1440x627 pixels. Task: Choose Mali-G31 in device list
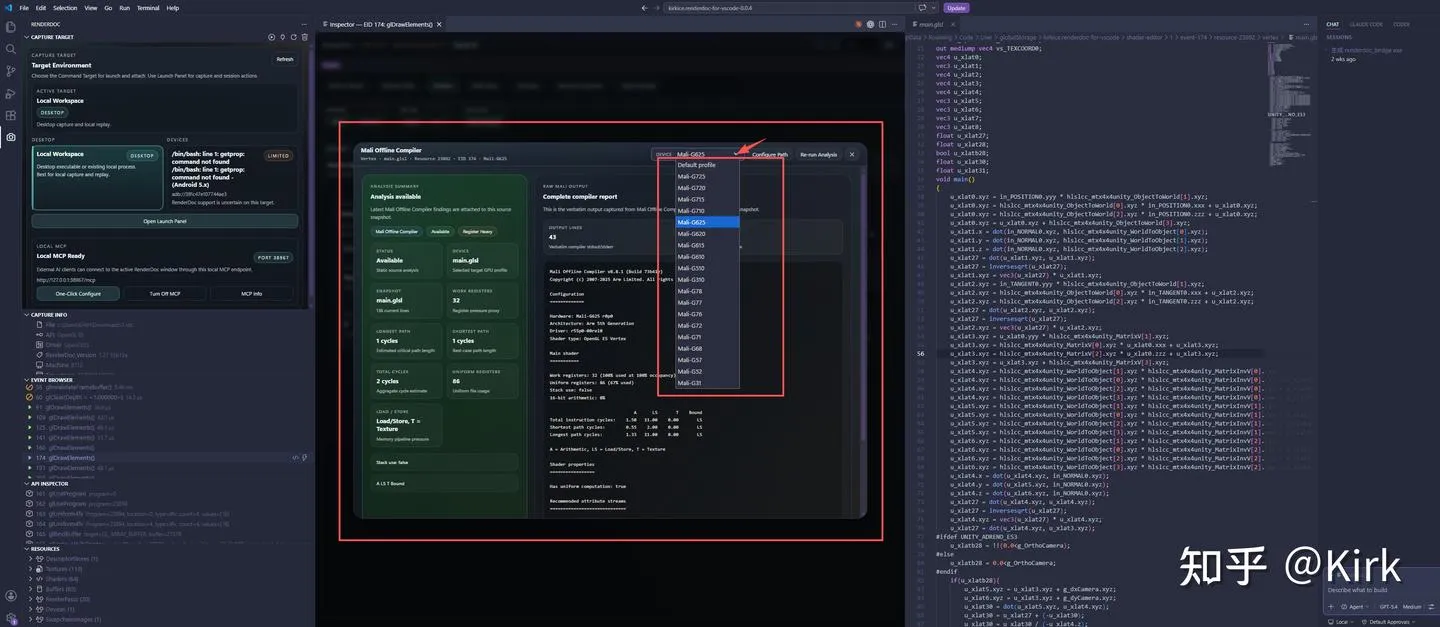tap(708, 383)
